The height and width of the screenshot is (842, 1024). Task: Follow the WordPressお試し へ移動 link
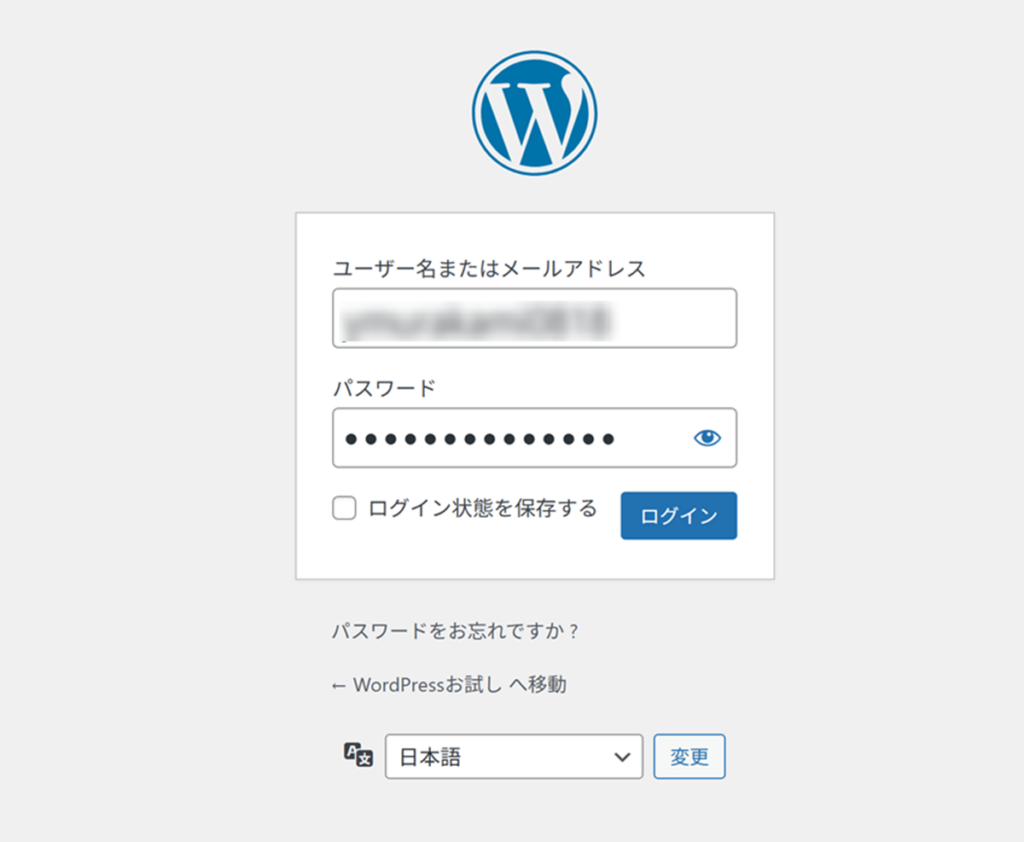(x=459, y=685)
